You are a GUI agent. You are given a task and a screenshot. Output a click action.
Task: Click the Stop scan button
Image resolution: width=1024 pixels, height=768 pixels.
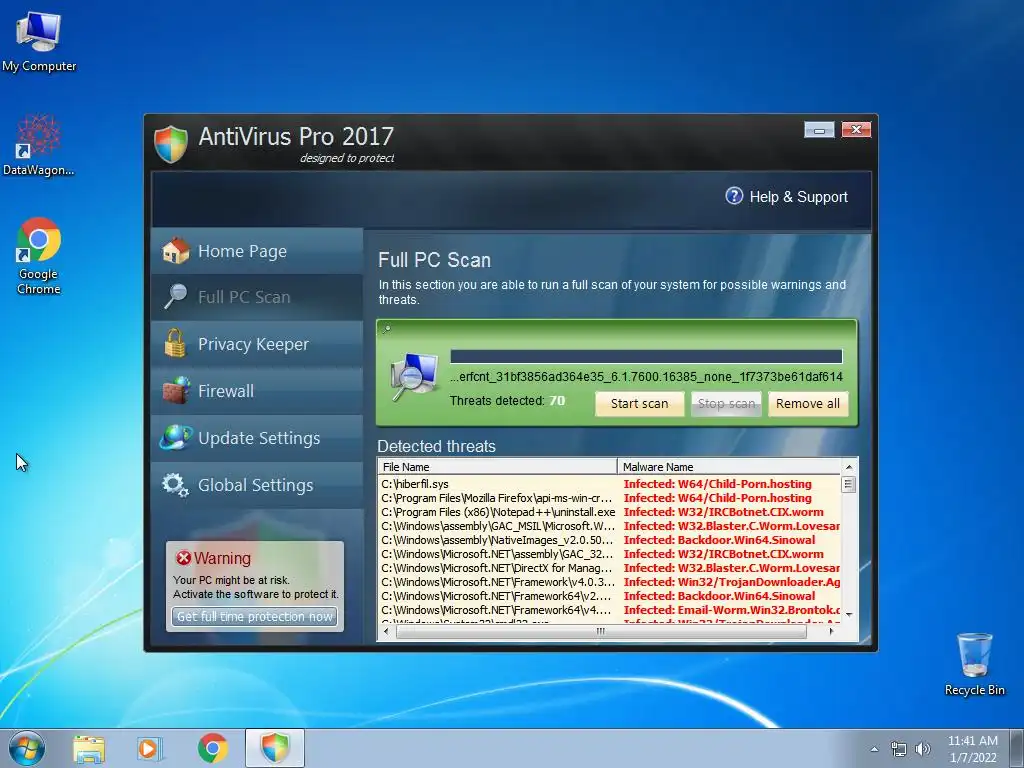726,404
